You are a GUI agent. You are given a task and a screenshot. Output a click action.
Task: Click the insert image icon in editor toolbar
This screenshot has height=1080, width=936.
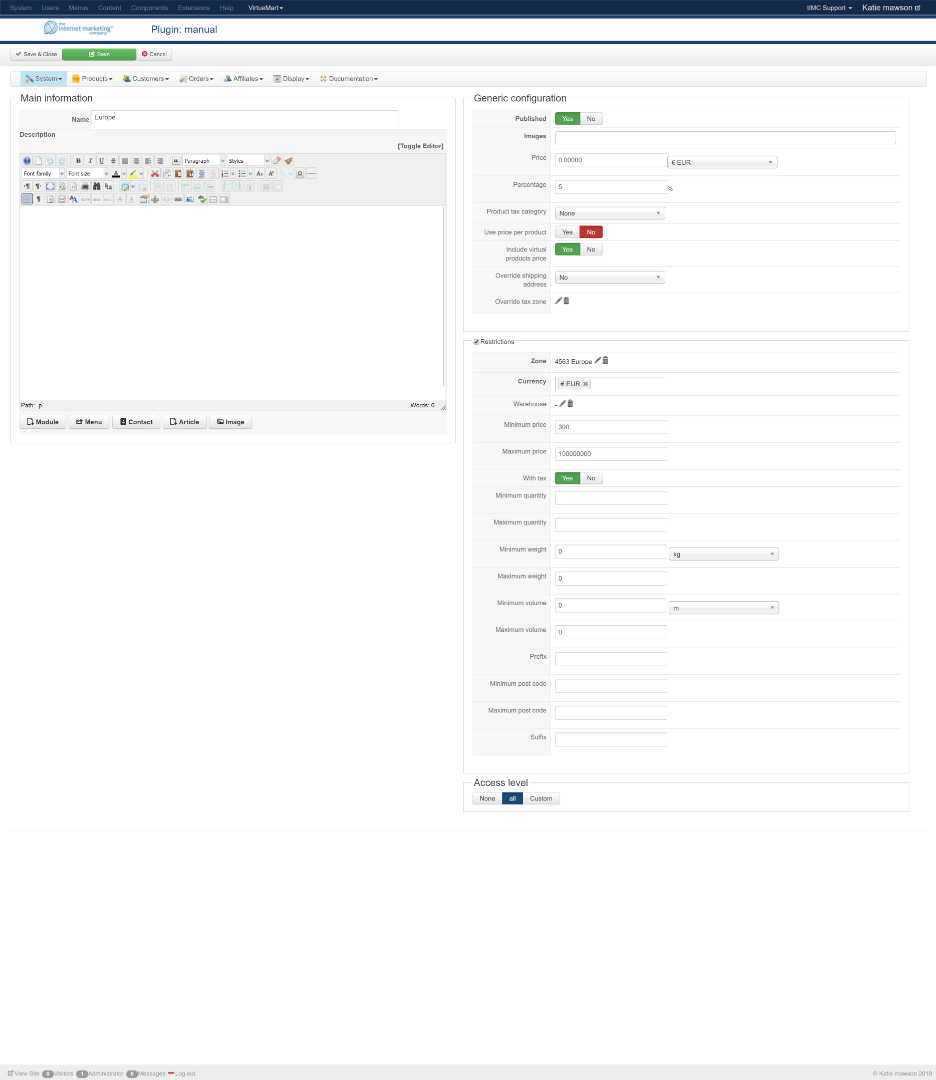(189, 199)
